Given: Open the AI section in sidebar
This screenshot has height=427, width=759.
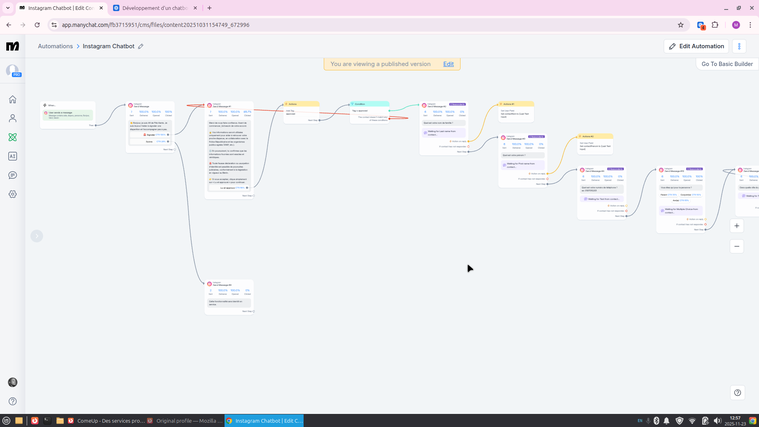Looking at the screenshot, I should point(12,157).
